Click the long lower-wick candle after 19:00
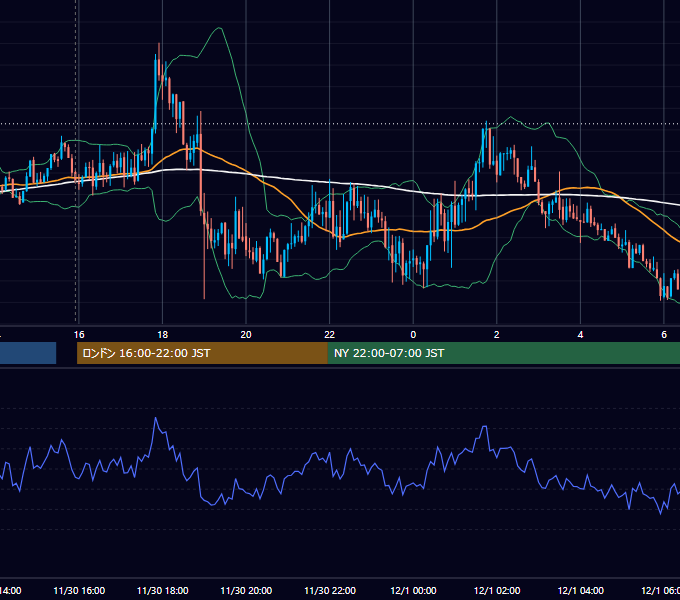 204,245
